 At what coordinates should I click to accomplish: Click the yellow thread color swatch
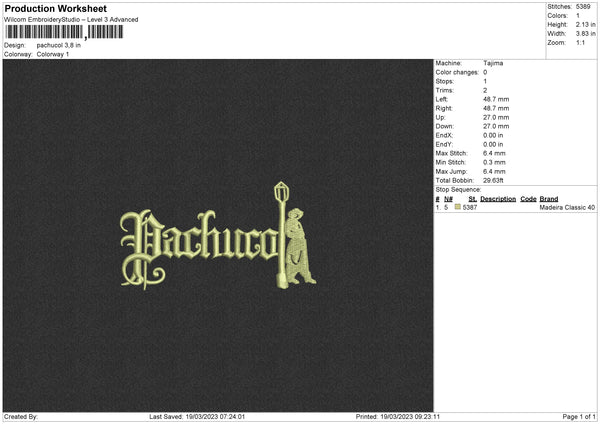[457, 207]
